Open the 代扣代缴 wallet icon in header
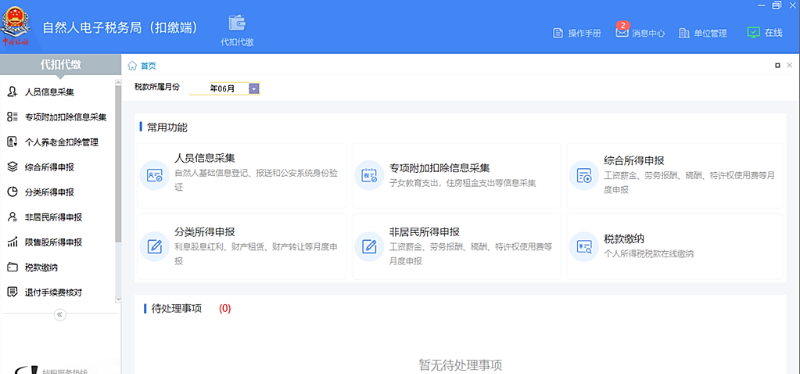800x374 pixels. point(237,23)
